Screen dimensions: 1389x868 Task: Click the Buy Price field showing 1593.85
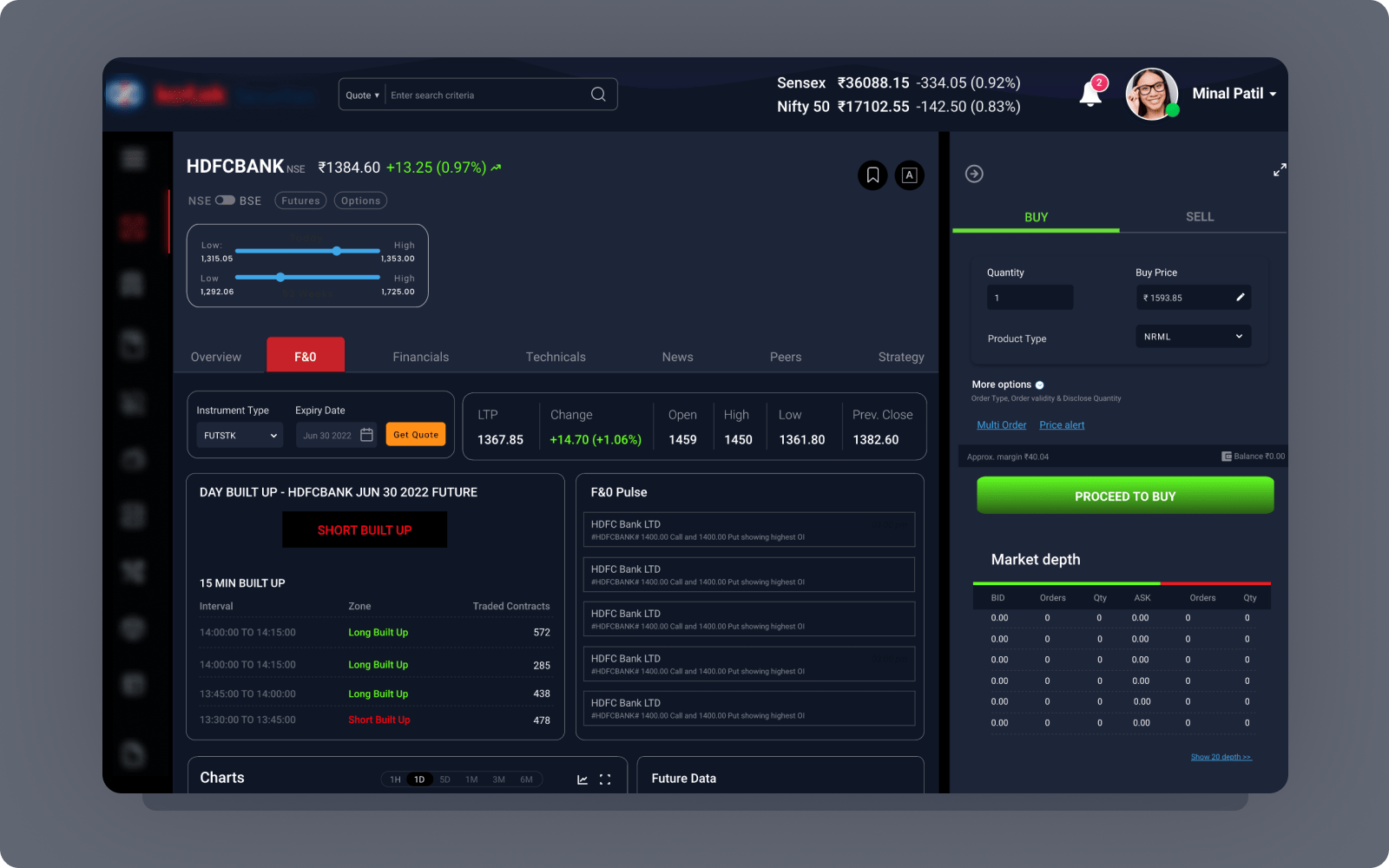[x=1193, y=297]
